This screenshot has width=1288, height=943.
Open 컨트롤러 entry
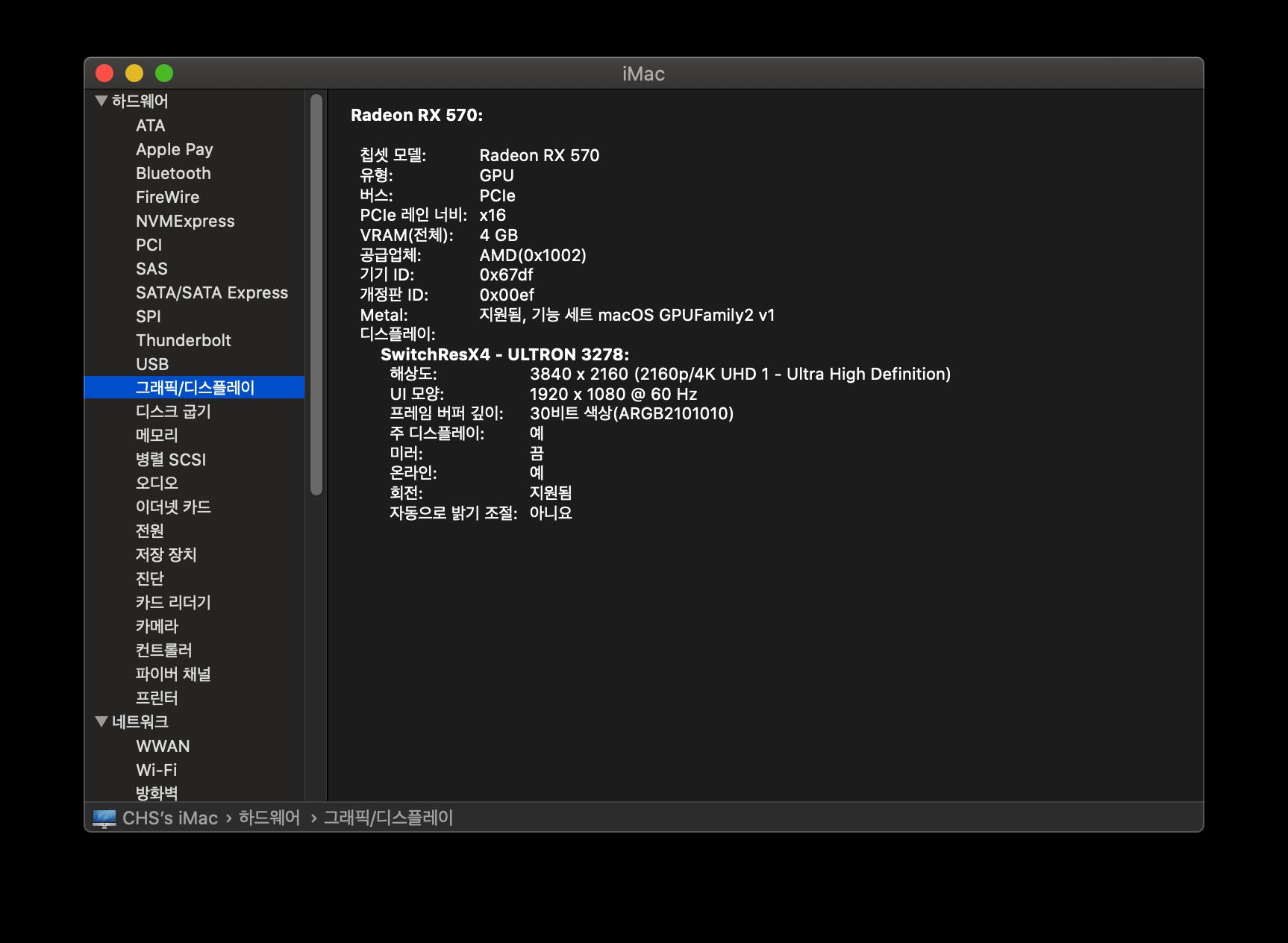(164, 650)
